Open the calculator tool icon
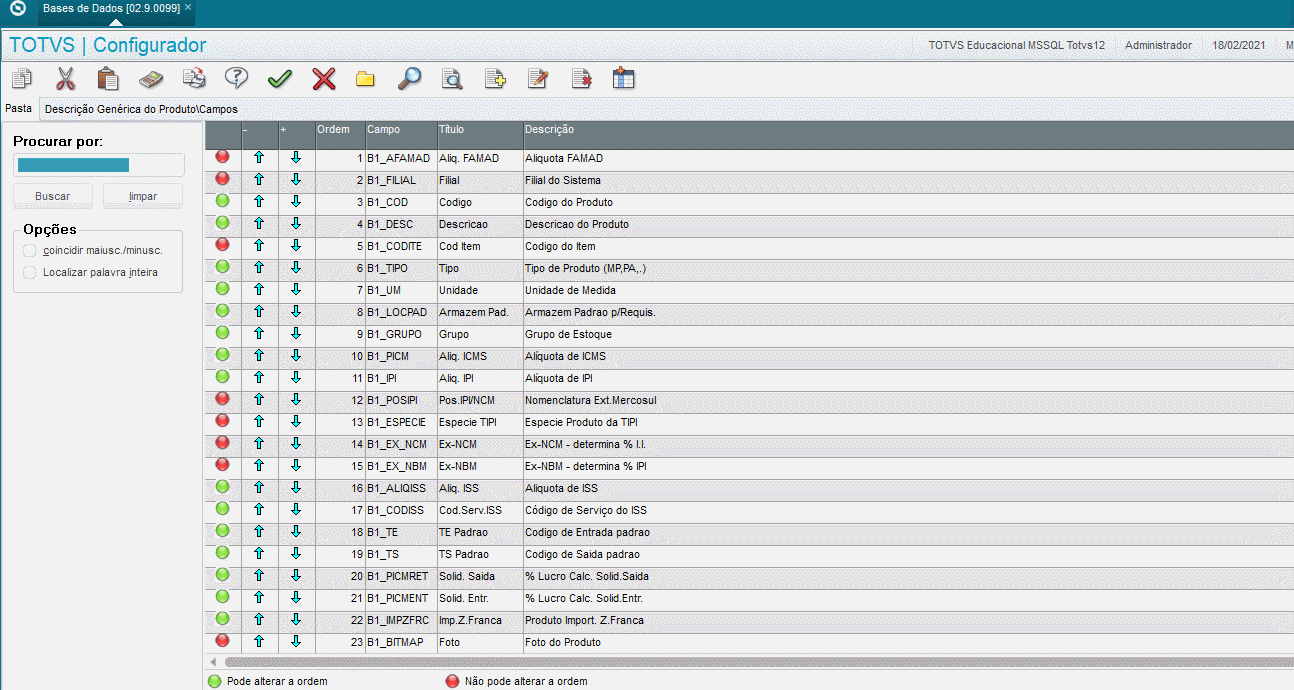1294x690 pixels. 151,79
